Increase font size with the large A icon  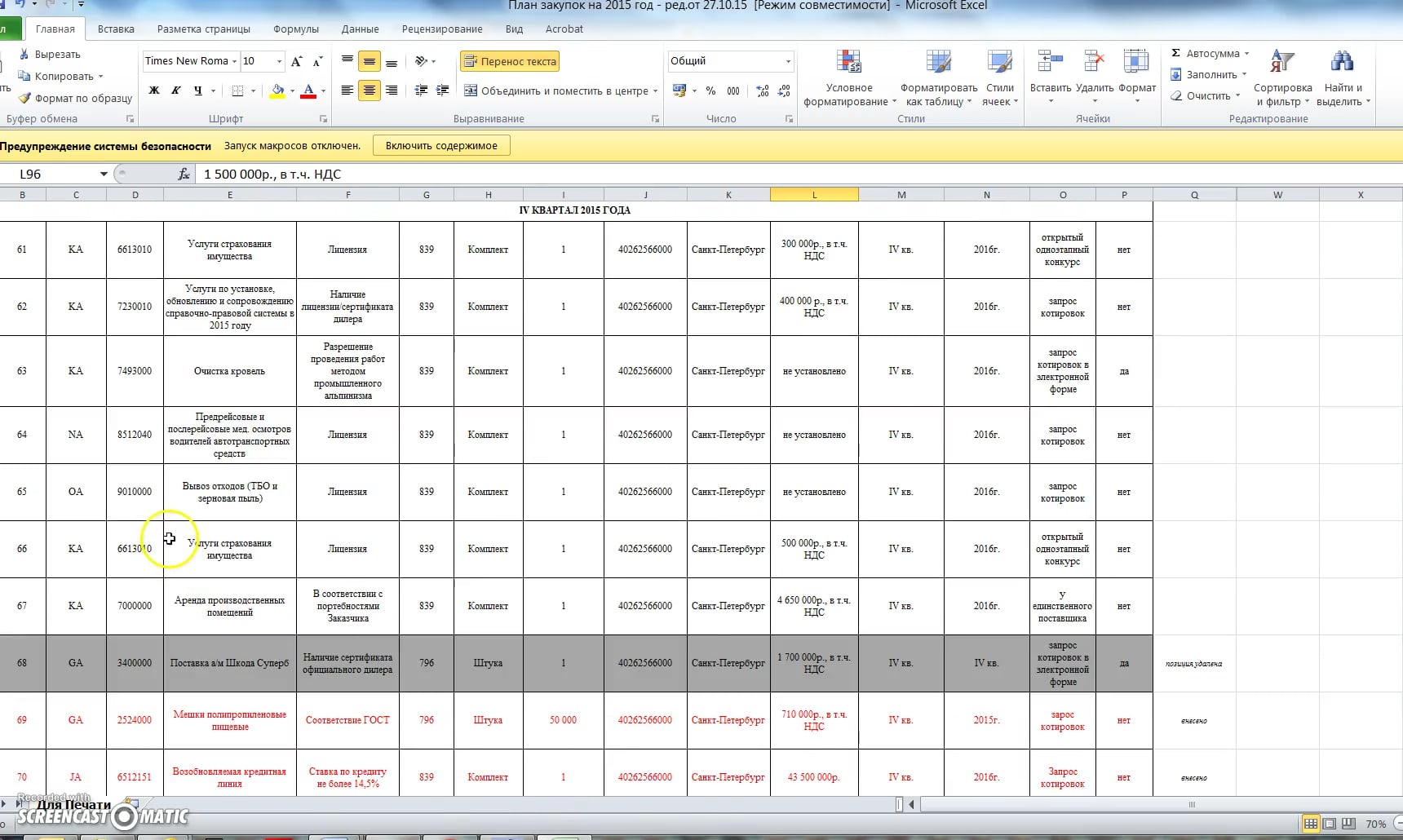(296, 61)
